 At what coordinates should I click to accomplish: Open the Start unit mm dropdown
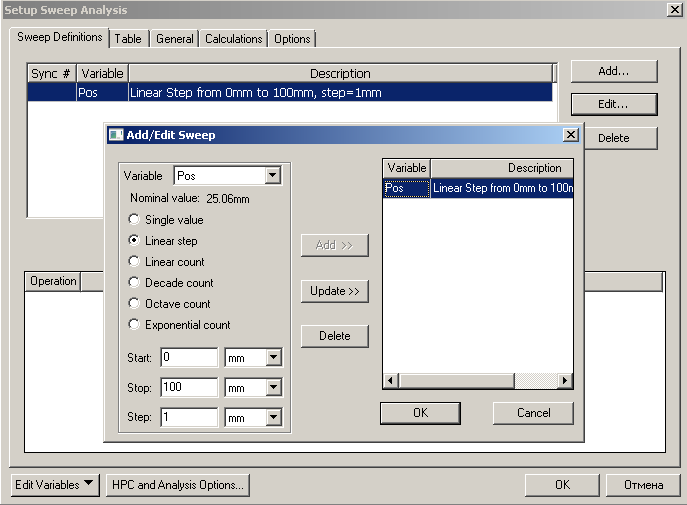point(273,357)
